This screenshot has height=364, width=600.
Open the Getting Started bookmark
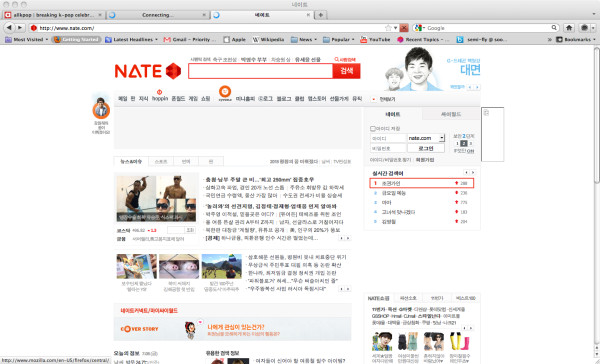77,39
